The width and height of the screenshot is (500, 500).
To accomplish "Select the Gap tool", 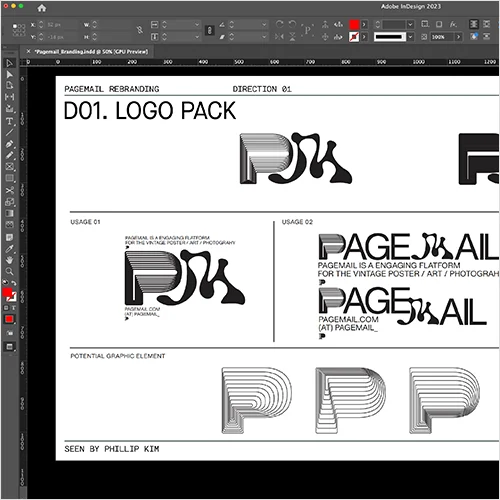I will point(9,97).
